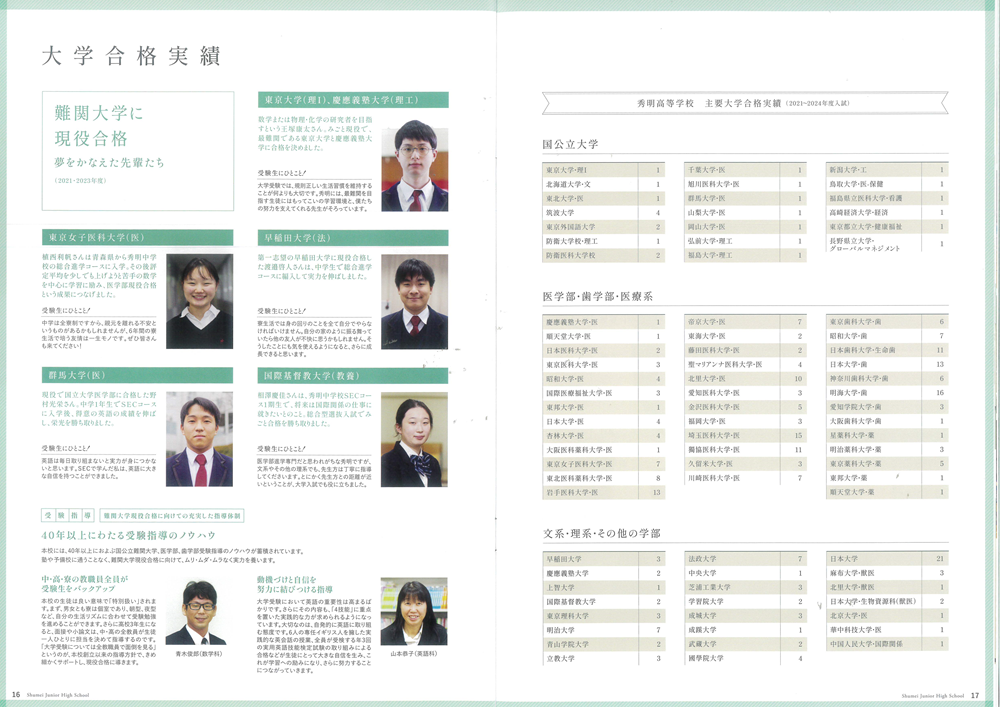Click the table row '法政大学'
Image resolution: width=1000 pixels, height=707 pixels.
(745, 559)
